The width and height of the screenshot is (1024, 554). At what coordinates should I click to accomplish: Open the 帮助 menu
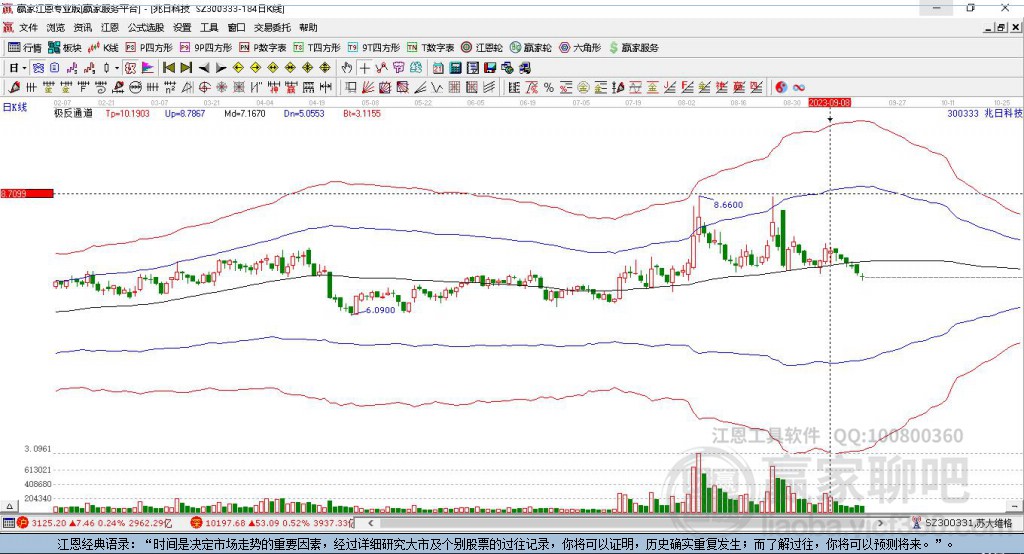click(x=308, y=27)
